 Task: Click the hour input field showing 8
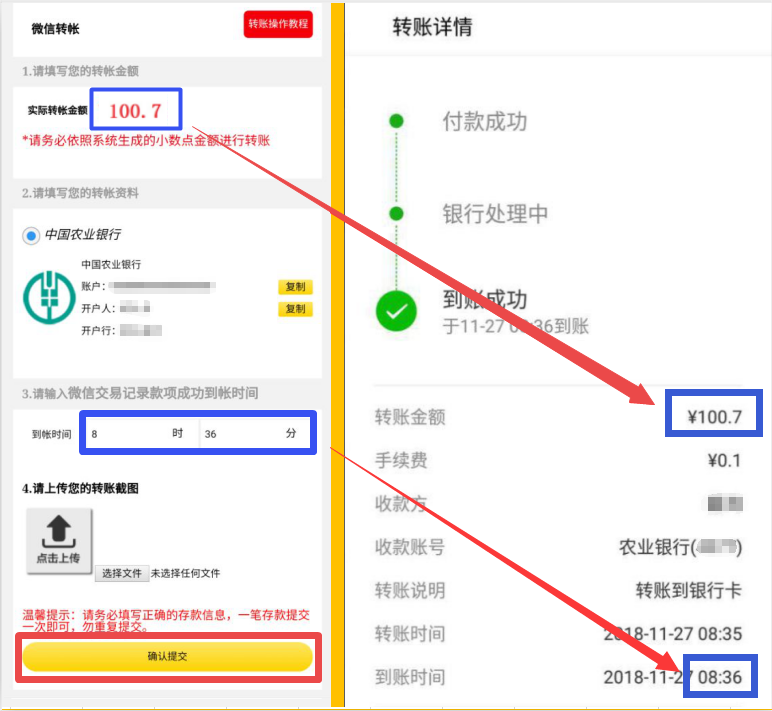coord(125,434)
